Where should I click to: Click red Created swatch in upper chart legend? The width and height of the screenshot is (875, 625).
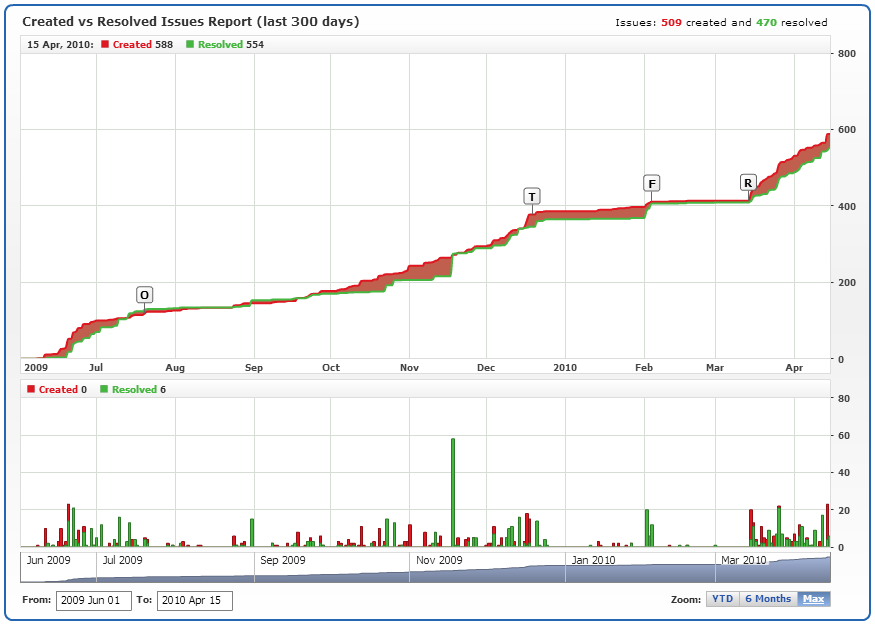(105, 45)
